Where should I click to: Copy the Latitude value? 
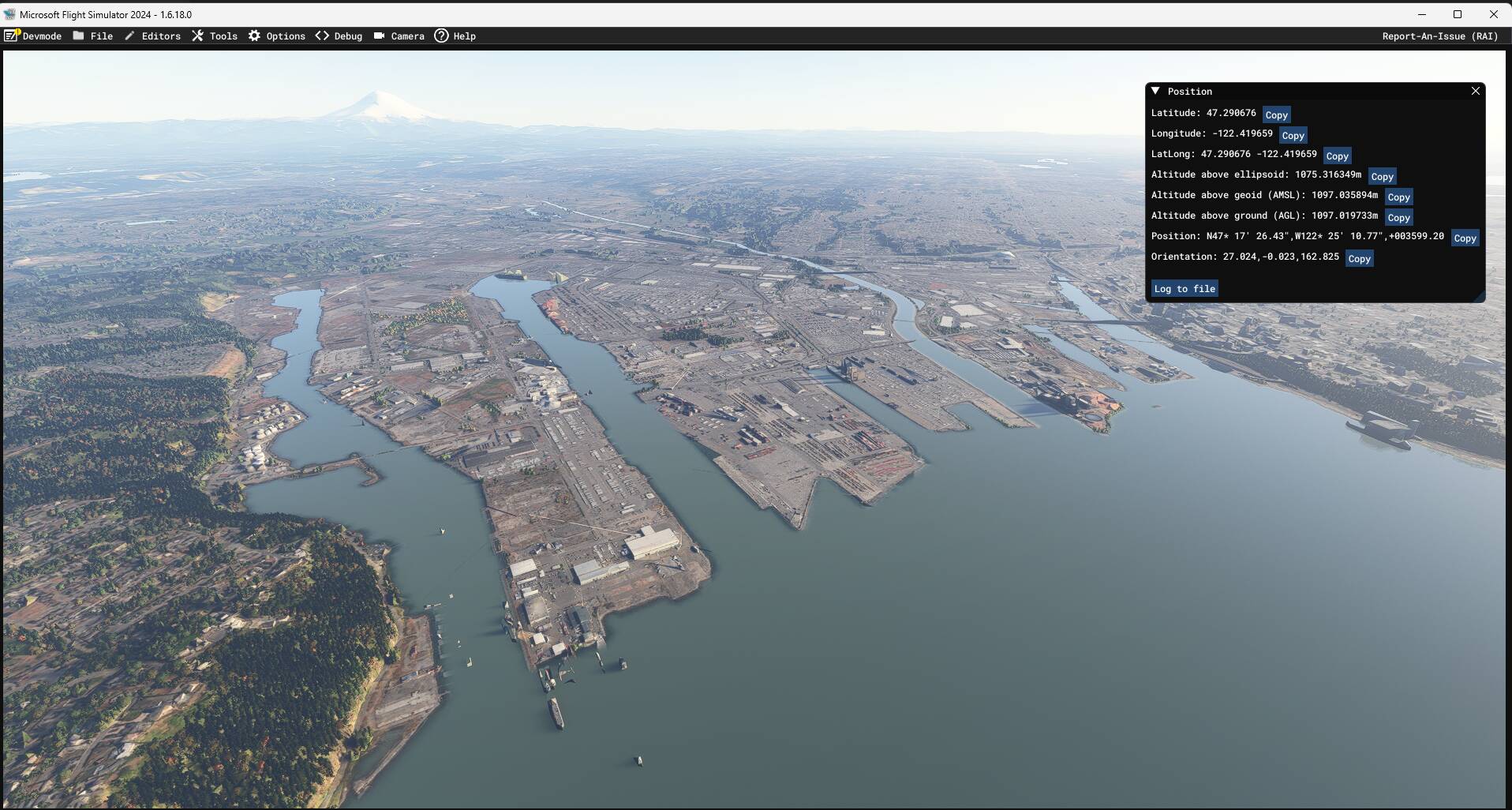[1275, 115]
